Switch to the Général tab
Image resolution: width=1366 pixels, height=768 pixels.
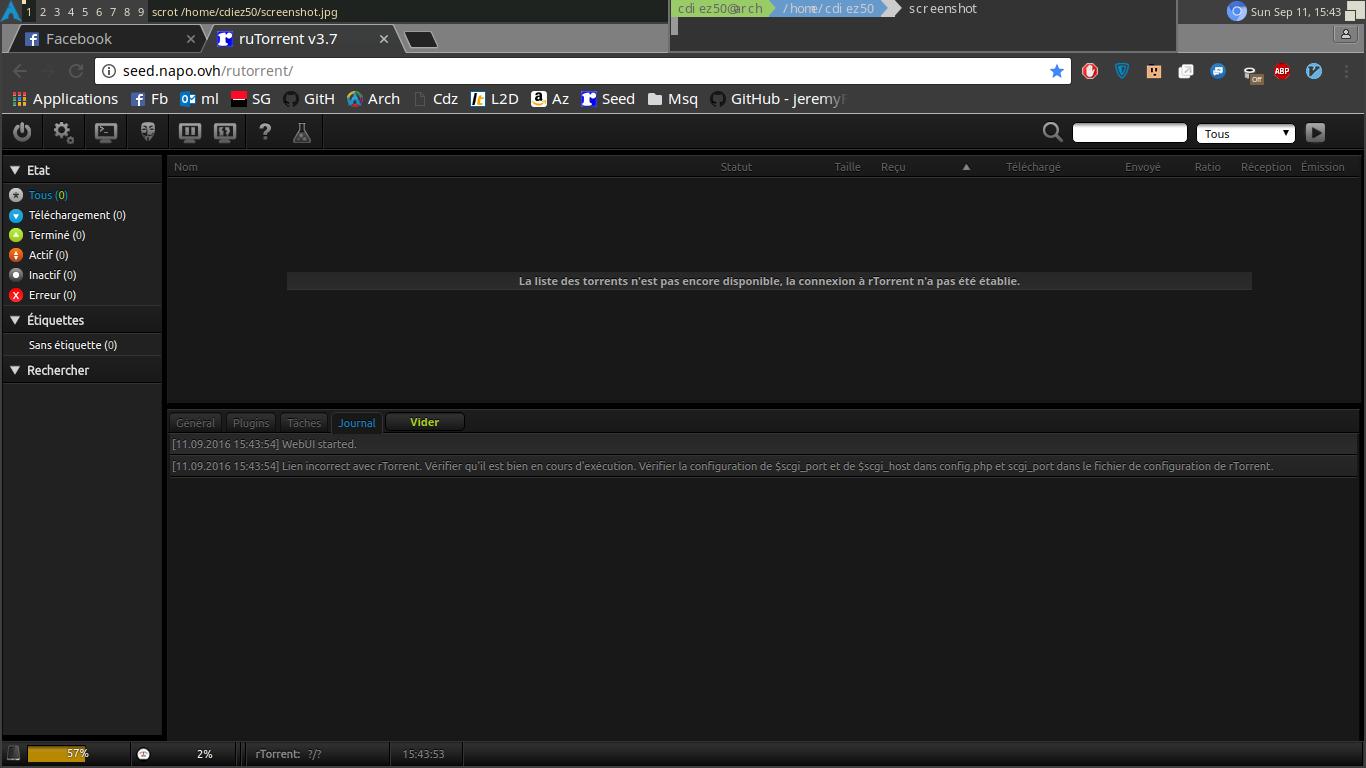pyautogui.click(x=195, y=423)
